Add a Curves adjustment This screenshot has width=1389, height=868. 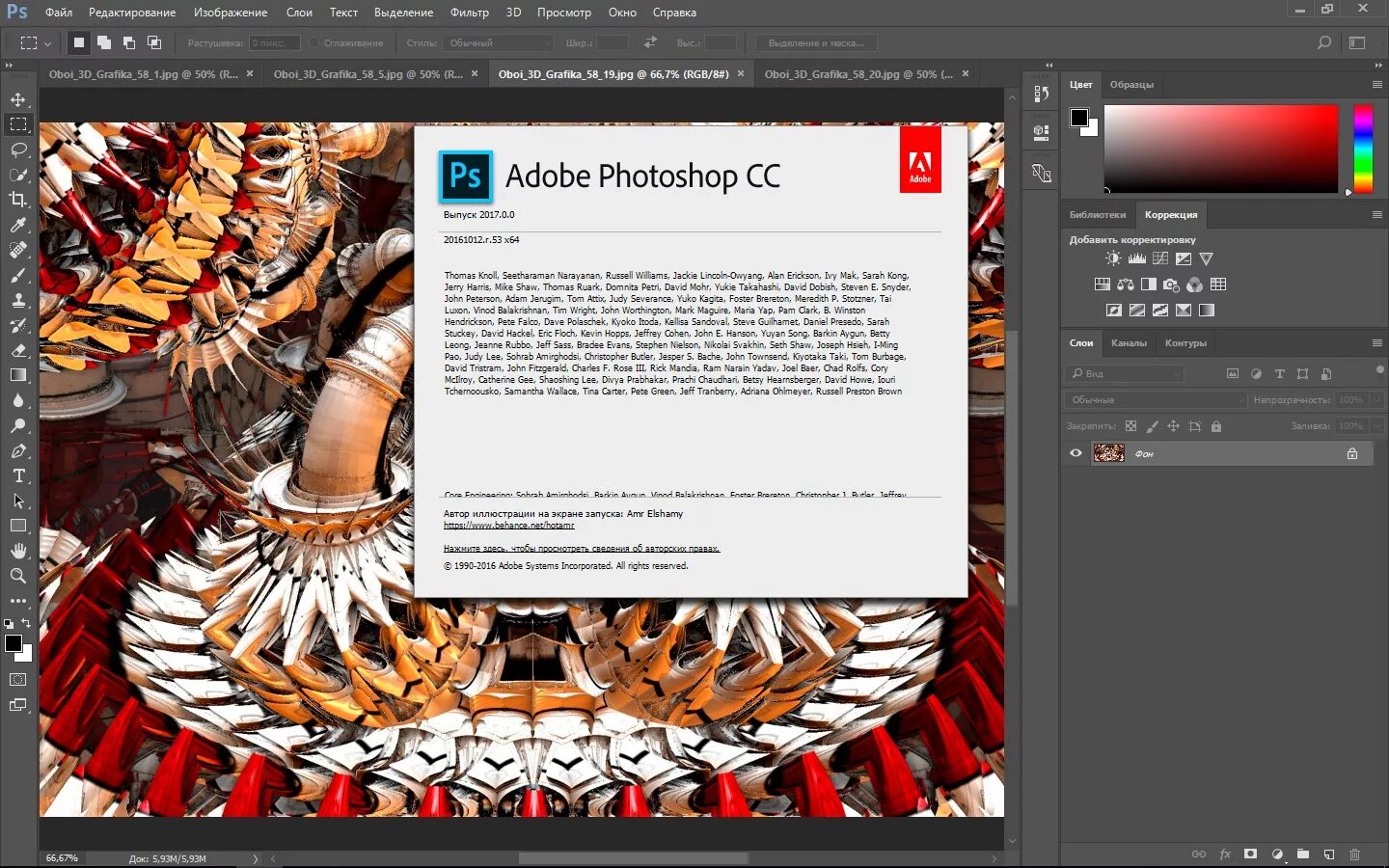click(x=1159, y=258)
